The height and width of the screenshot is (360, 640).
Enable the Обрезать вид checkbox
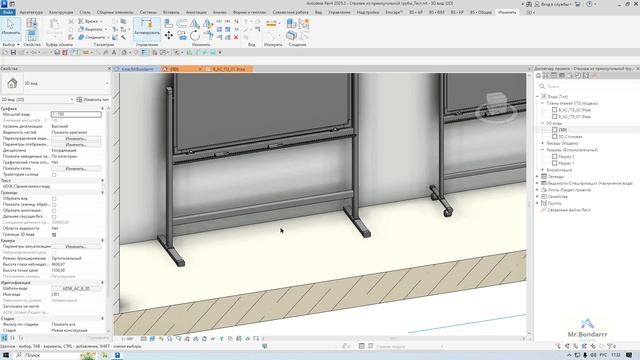(54, 199)
